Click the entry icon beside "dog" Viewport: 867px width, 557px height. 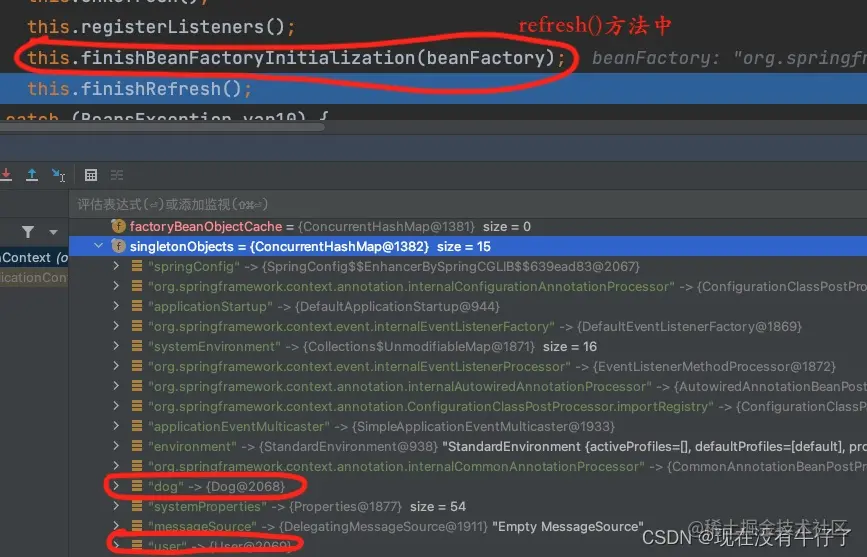point(137,486)
